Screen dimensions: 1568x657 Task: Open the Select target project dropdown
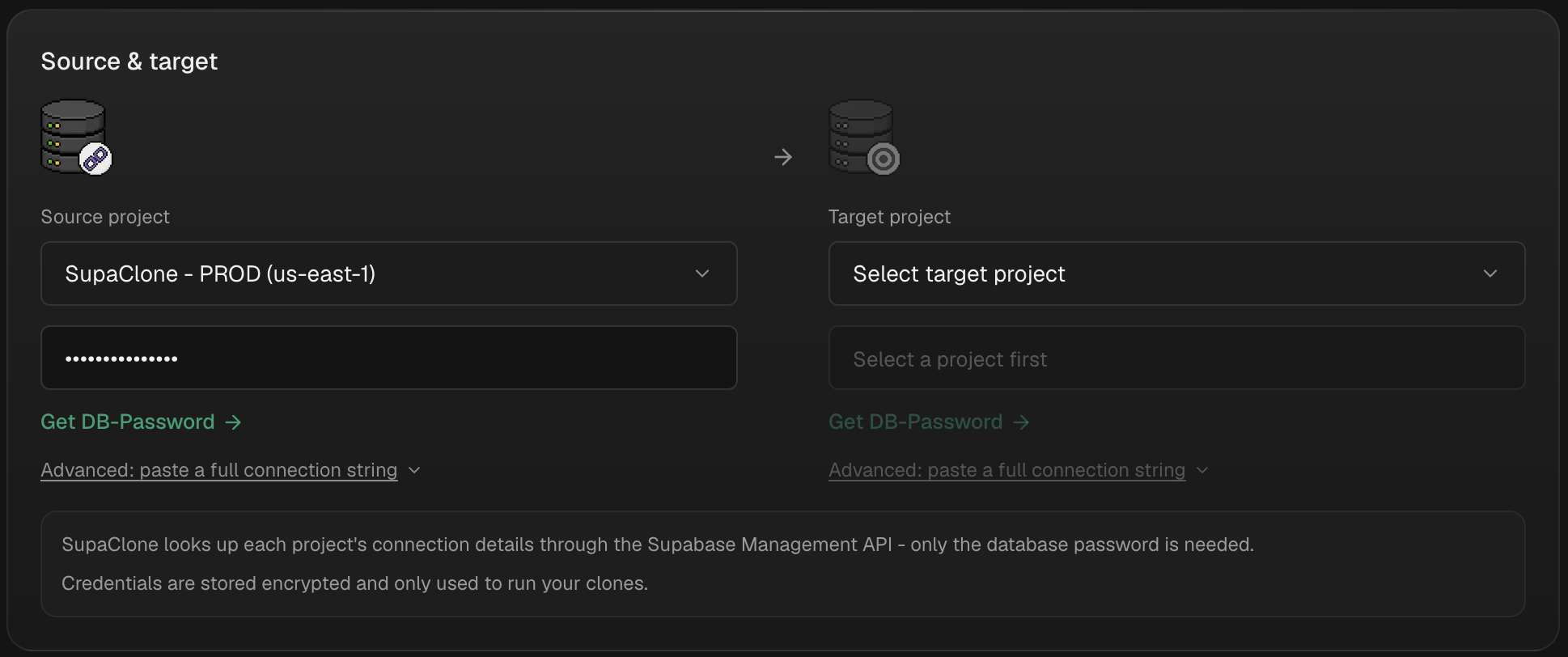click(1177, 273)
